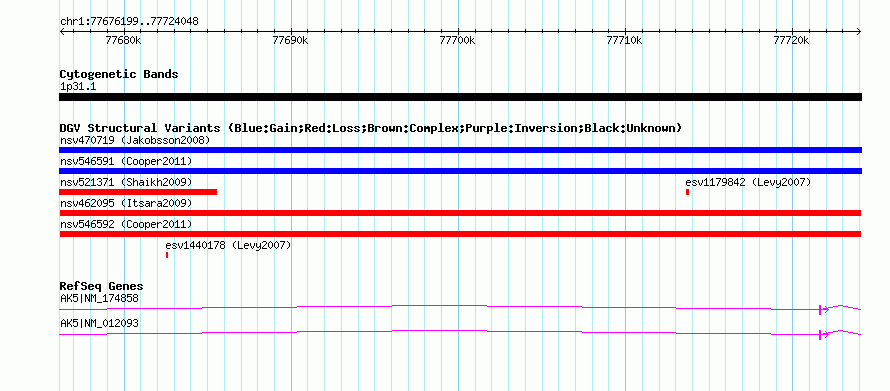Click the AK5 NM_012093 exon arrow glyph
The width and height of the screenshot is (890, 391).
pyautogui.click(x=824, y=334)
